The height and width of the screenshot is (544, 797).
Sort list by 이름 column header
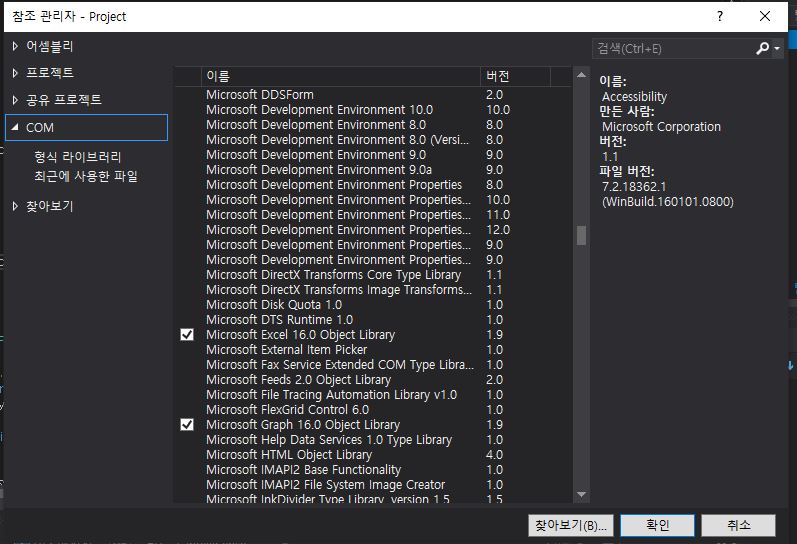341,76
